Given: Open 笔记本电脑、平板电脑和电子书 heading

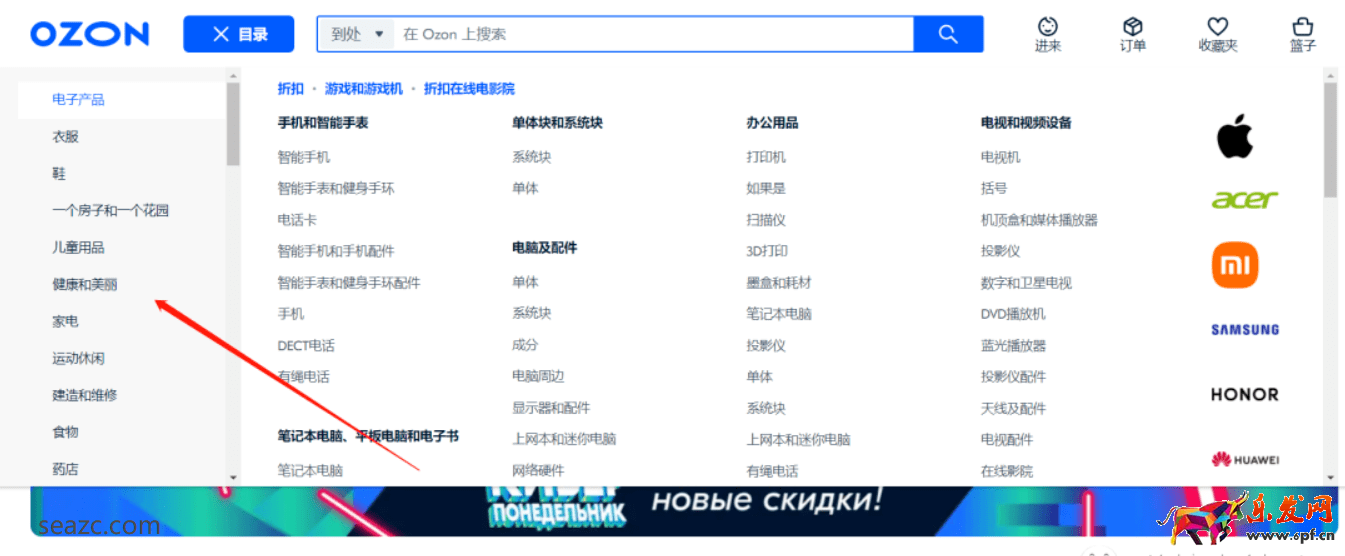Looking at the screenshot, I should 368,436.
